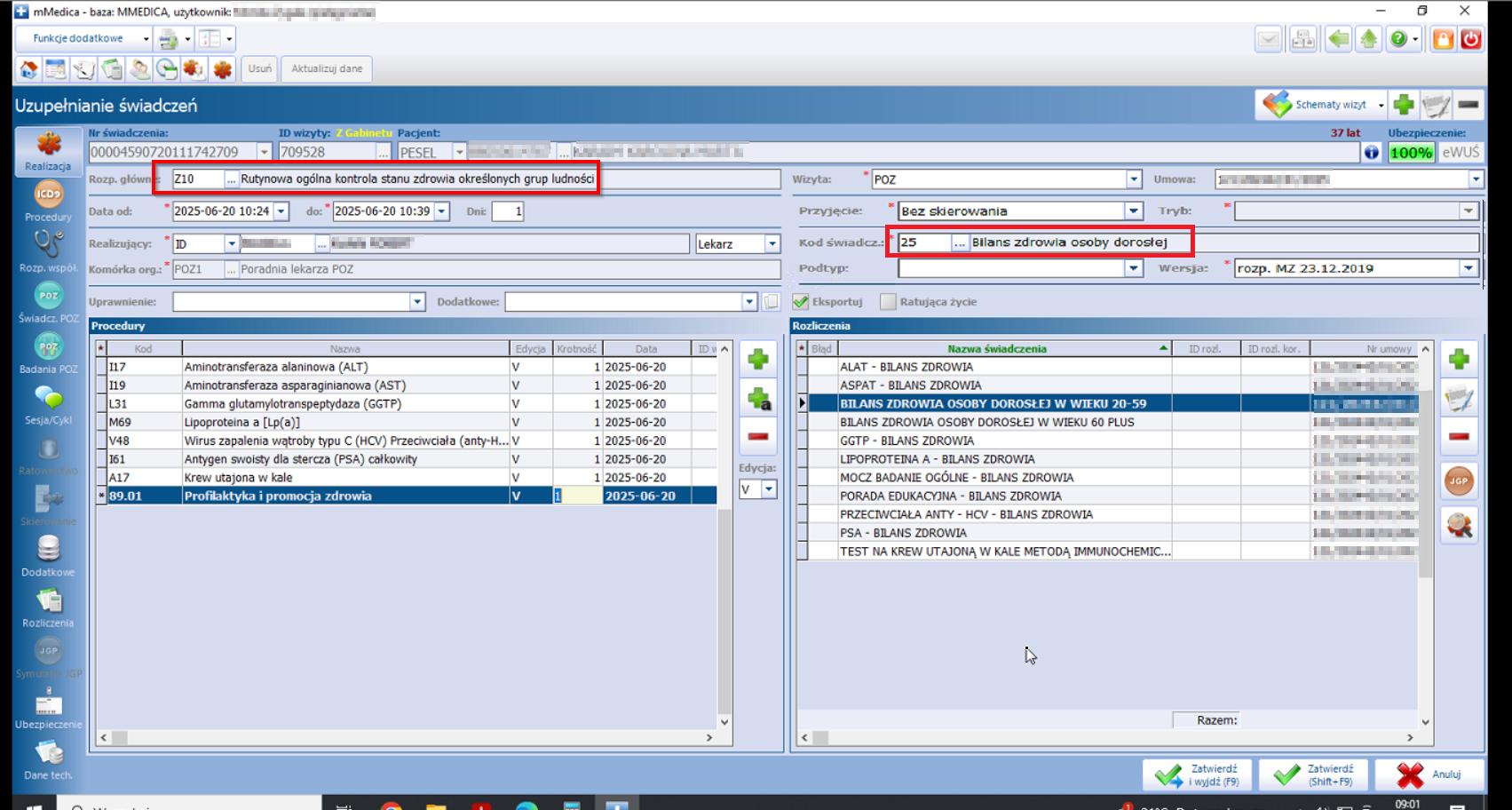Click the JGP button beside Rozliczenia list
This screenshot has width=1512, height=810.
1458,481
